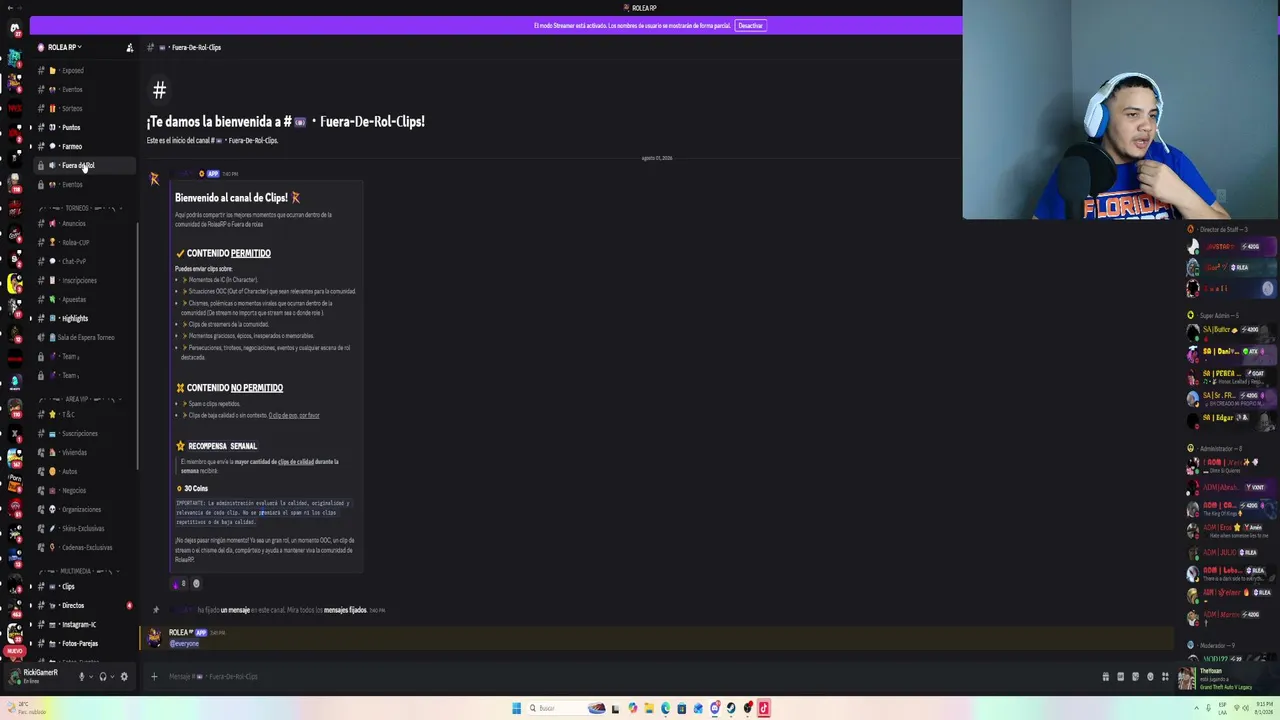The image size is (1280, 720).
Task: Open headphone output options arrow
Action: click(x=112, y=676)
